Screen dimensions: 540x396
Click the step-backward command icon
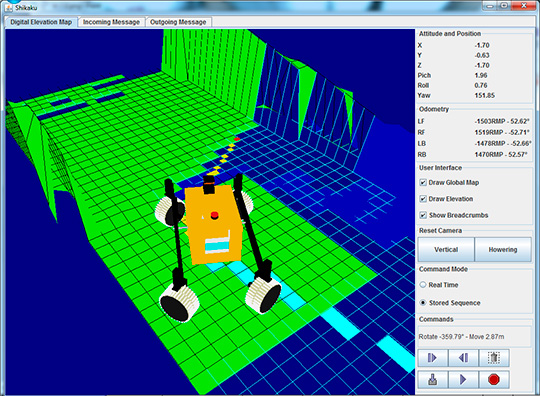point(463,358)
